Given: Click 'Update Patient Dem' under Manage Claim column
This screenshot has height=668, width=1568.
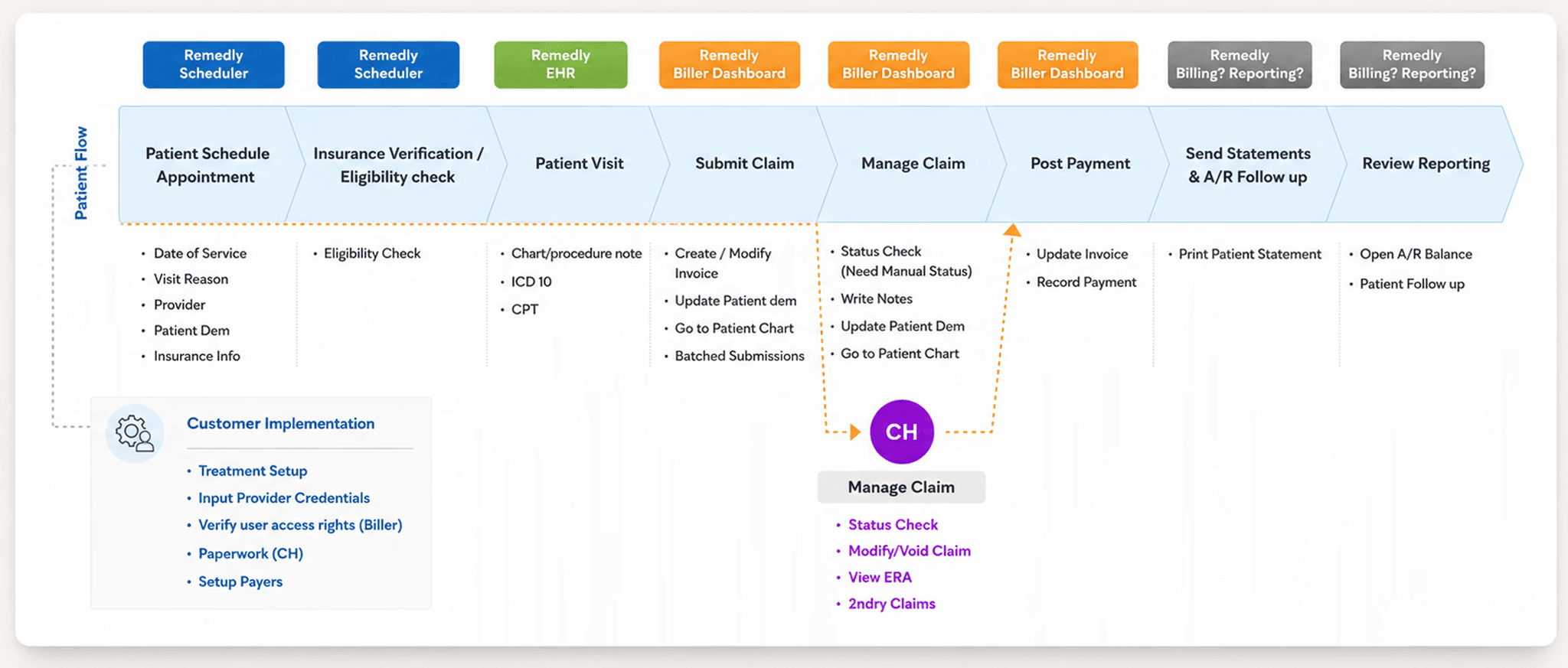Looking at the screenshot, I should tap(903, 326).
